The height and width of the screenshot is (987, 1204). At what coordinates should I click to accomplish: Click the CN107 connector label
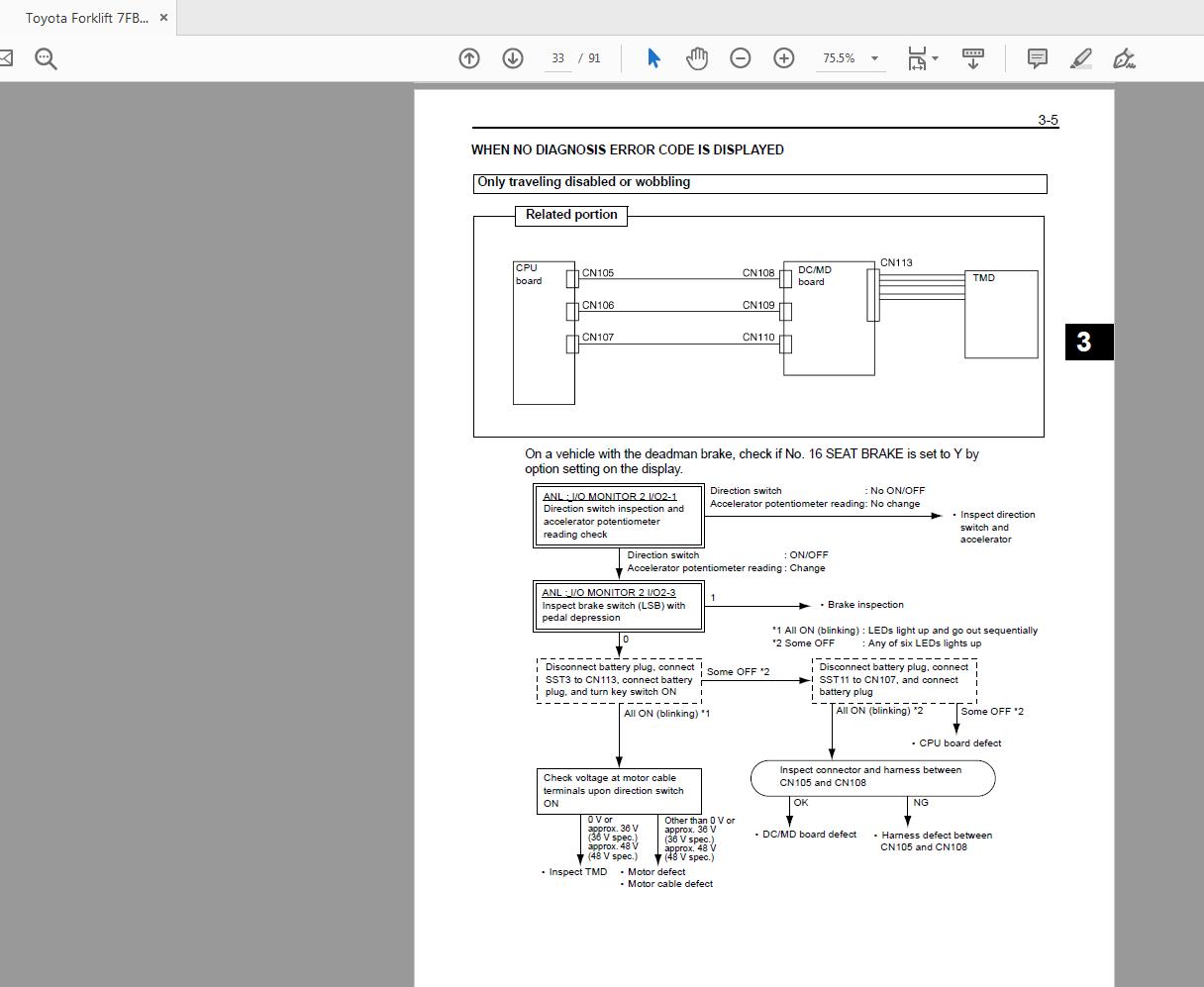tap(598, 337)
